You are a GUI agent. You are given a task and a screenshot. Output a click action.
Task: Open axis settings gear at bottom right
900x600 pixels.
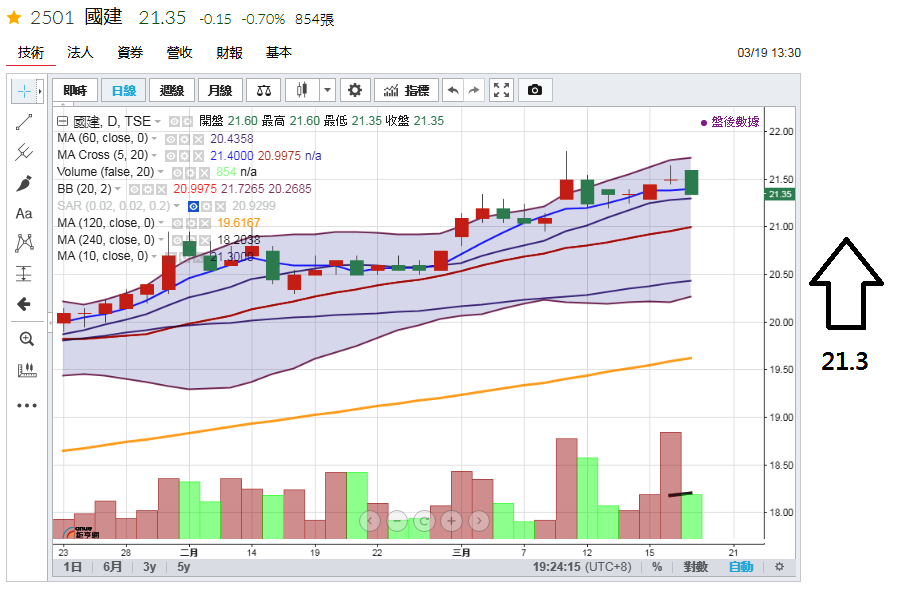(x=779, y=567)
